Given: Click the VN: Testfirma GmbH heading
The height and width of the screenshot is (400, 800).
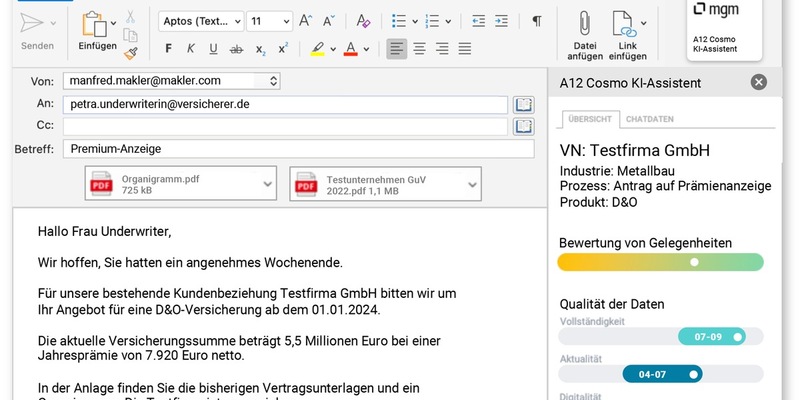Looking at the screenshot, I should click(x=635, y=151).
